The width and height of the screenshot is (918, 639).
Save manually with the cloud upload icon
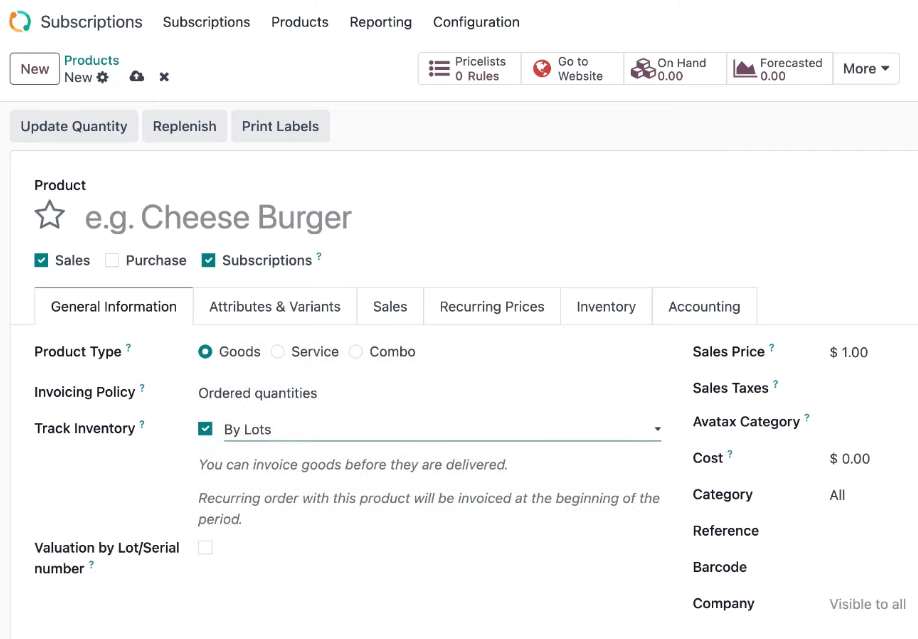[136, 77]
